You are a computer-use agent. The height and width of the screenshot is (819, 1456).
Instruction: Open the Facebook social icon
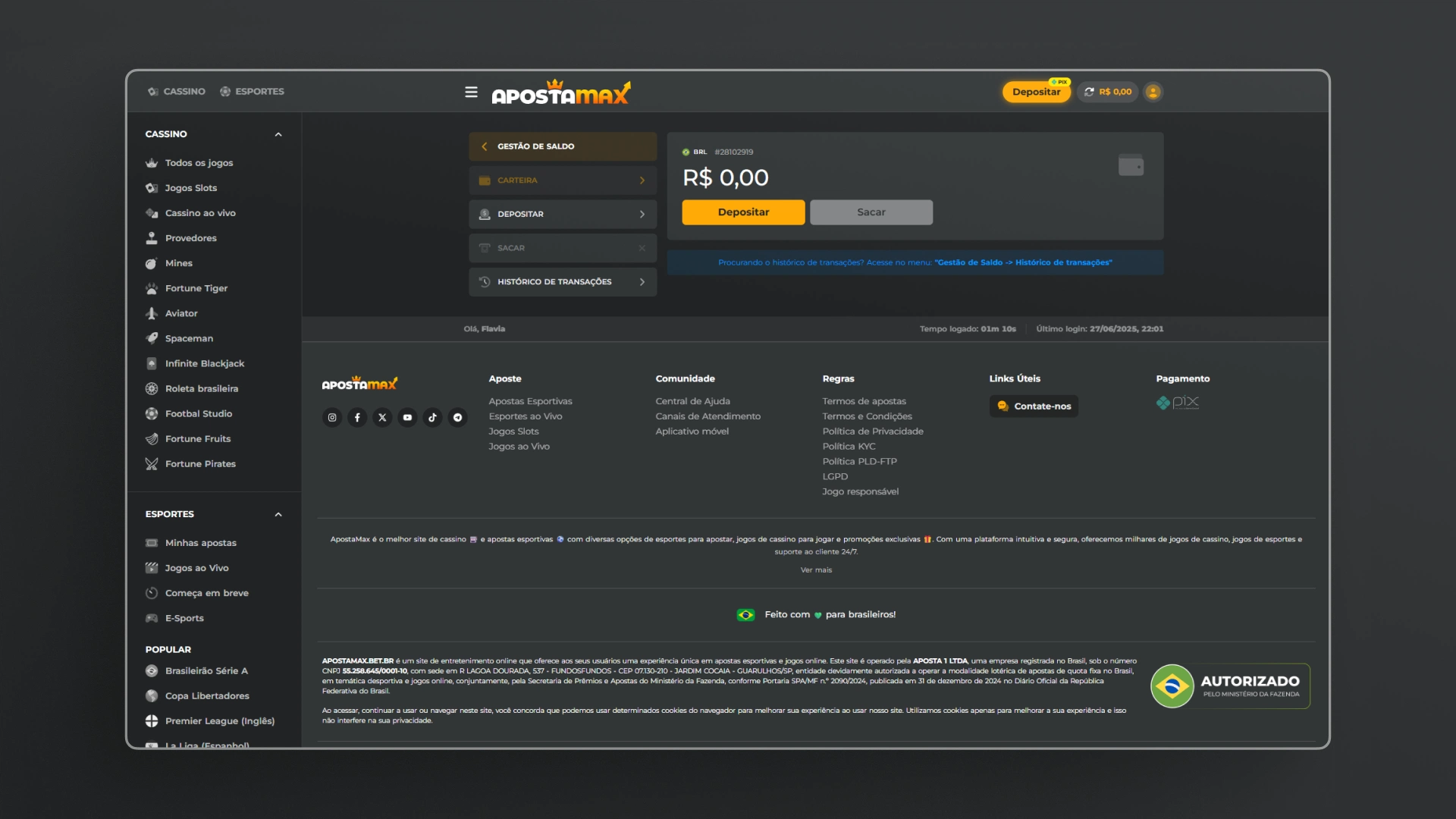357,417
